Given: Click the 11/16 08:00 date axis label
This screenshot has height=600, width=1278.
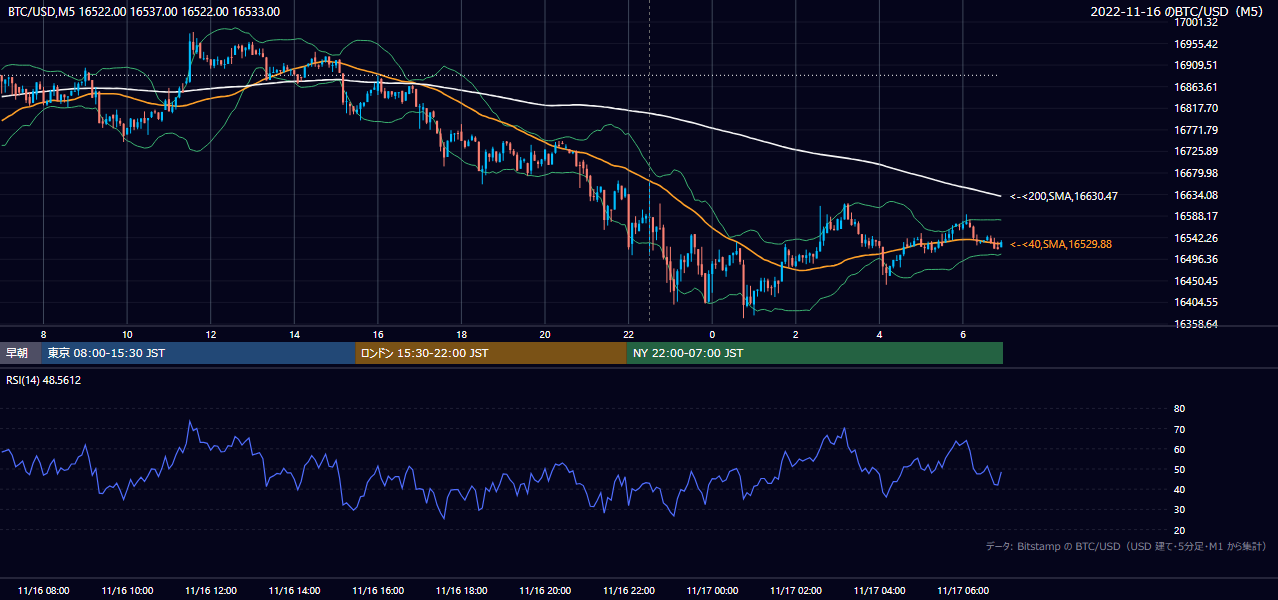Looking at the screenshot, I should 44,591.
